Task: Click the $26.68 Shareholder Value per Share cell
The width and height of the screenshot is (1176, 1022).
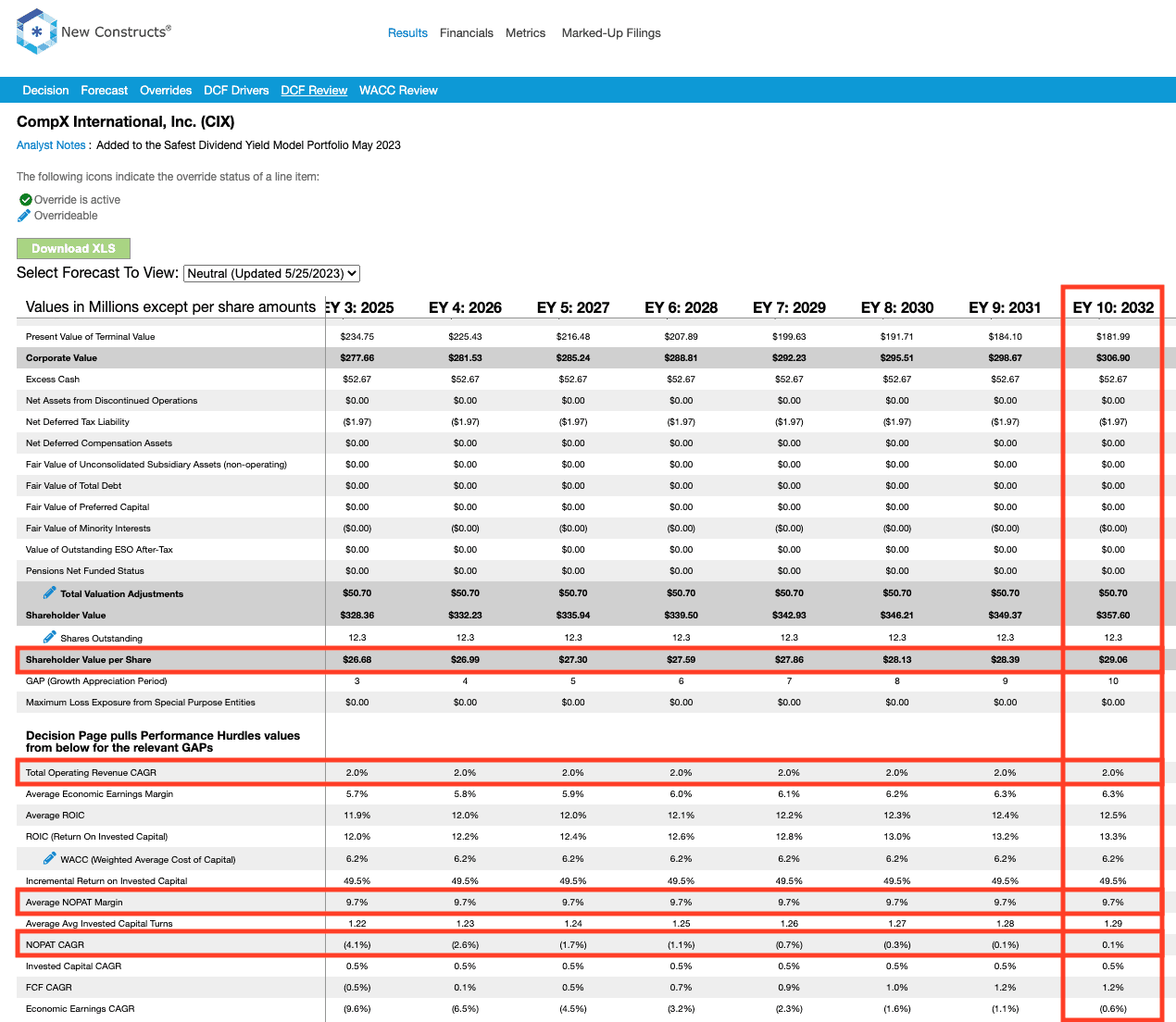Action: 357,660
